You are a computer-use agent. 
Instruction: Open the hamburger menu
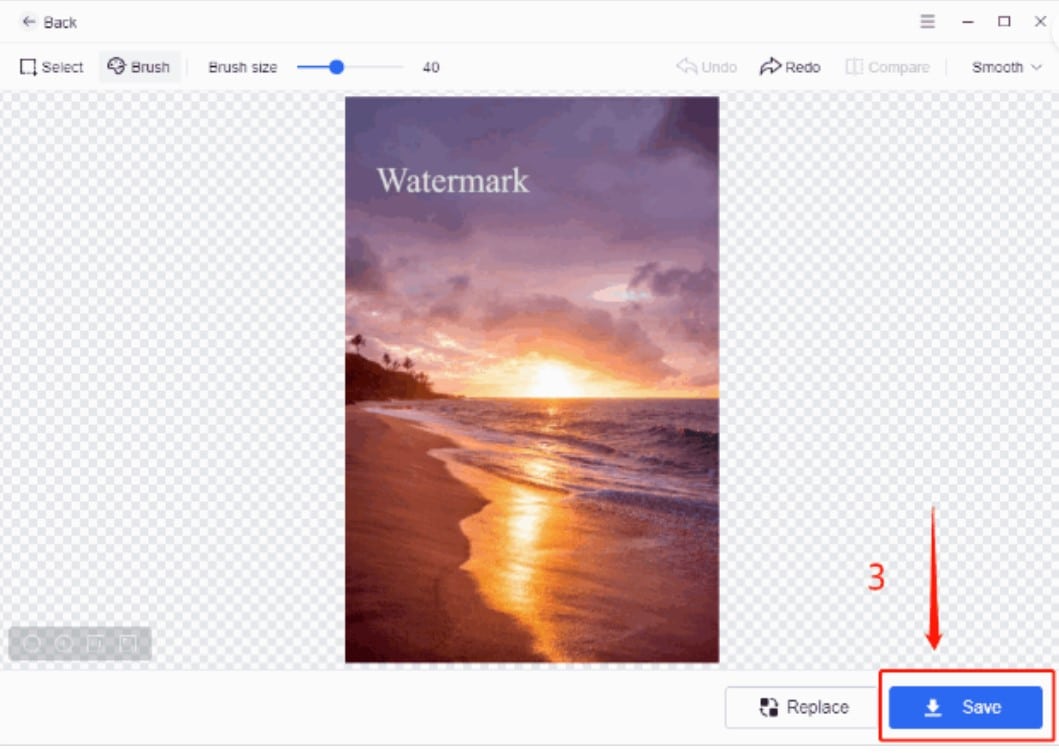pos(928,21)
